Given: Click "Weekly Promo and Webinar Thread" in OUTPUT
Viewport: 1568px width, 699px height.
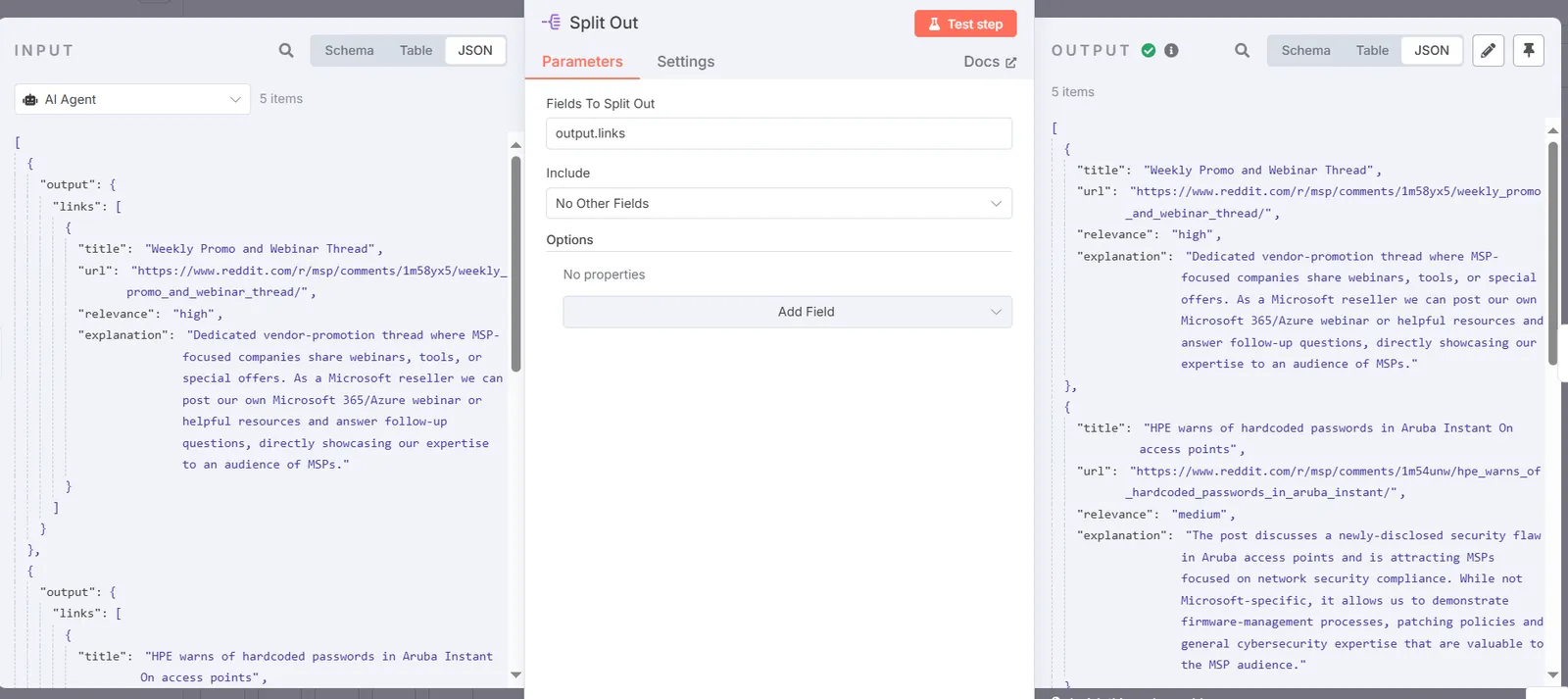Looking at the screenshot, I should click(1262, 170).
